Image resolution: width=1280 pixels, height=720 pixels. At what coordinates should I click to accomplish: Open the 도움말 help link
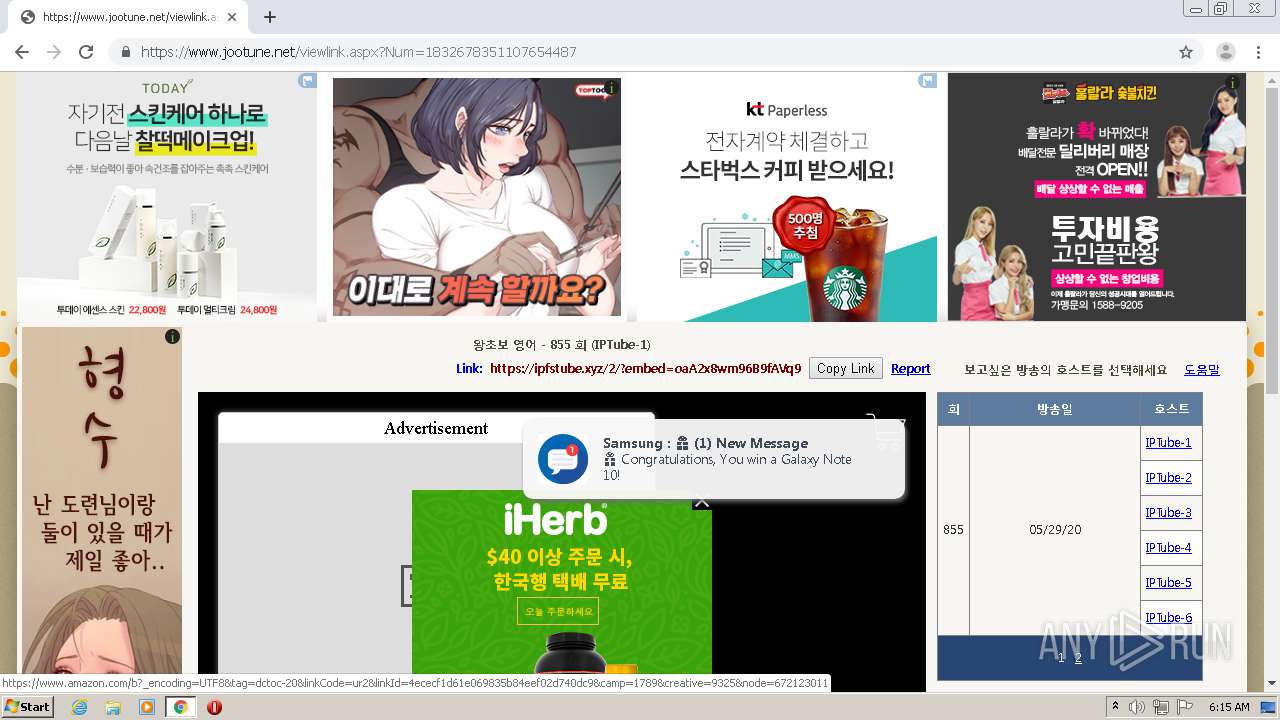pyautogui.click(x=1201, y=370)
